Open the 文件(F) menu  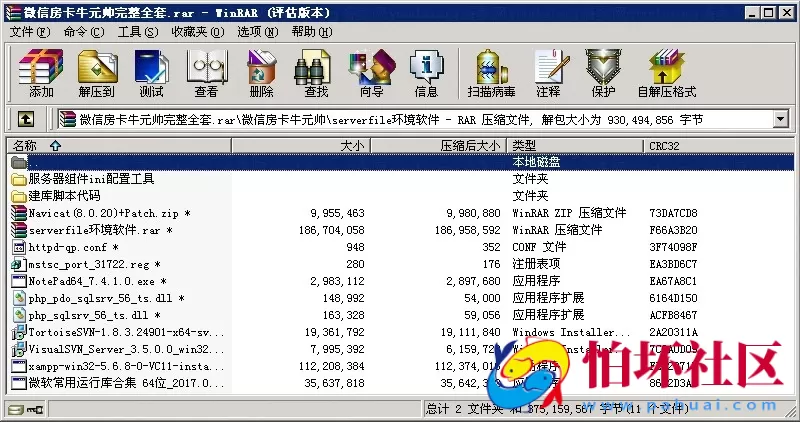[30, 32]
